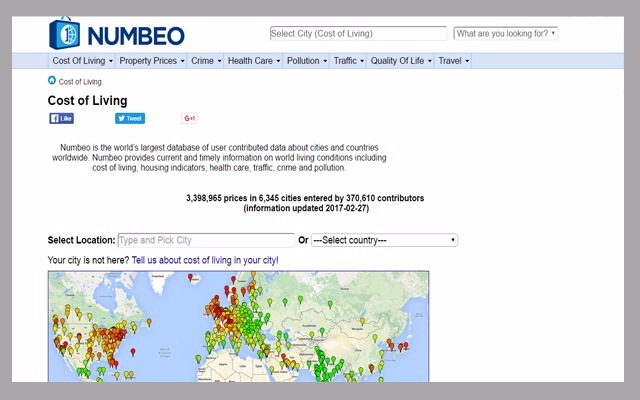Image resolution: width=640 pixels, height=400 pixels.
Task: Open the Cost Of Living menu
Action: (x=82, y=61)
